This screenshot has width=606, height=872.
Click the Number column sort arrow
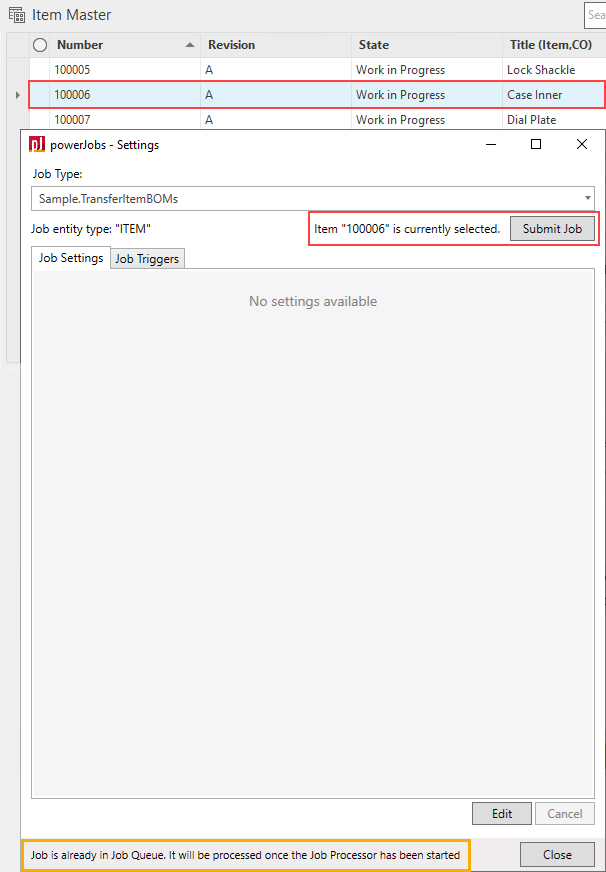[190, 45]
